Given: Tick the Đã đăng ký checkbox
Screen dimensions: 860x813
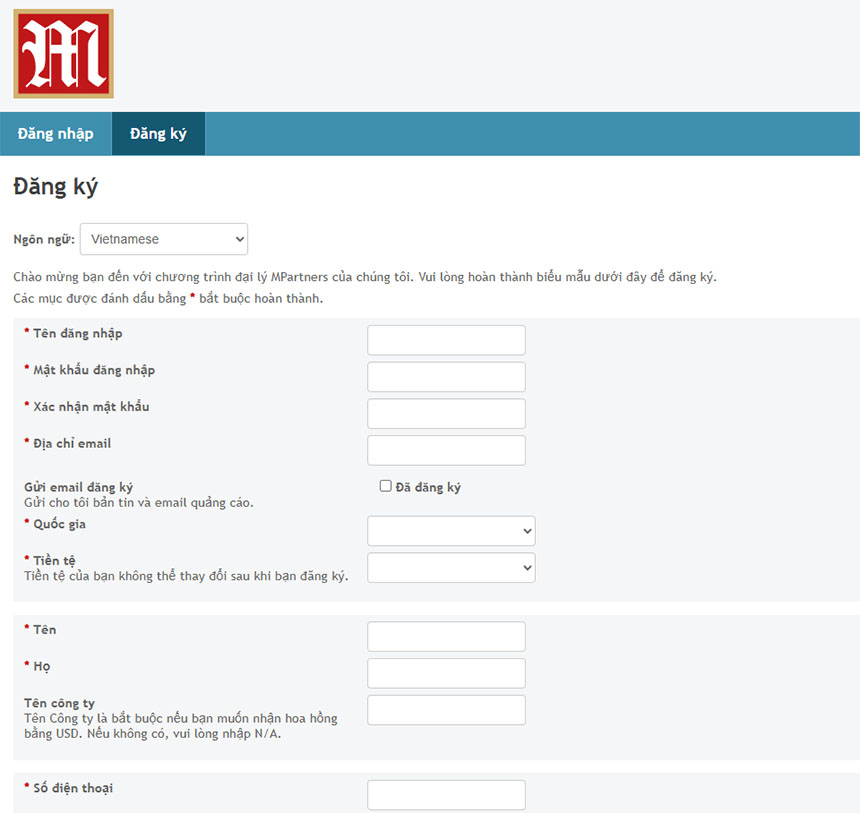Looking at the screenshot, I should coord(386,486).
